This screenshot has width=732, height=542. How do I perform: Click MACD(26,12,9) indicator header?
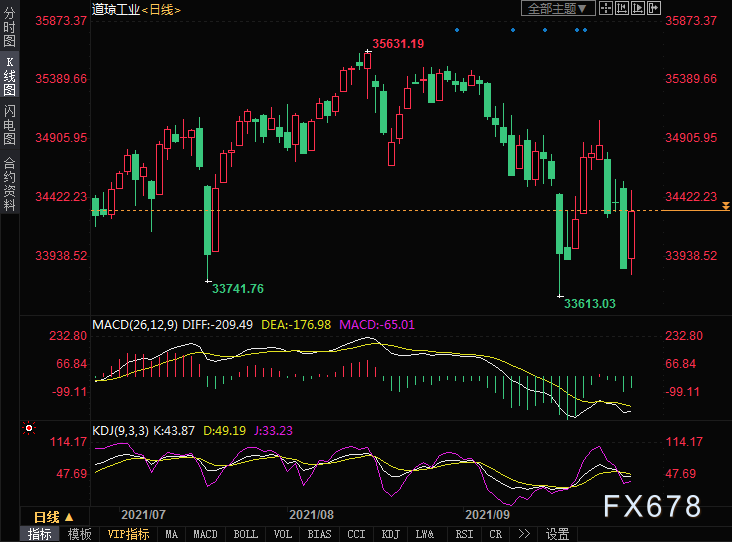click(135, 325)
